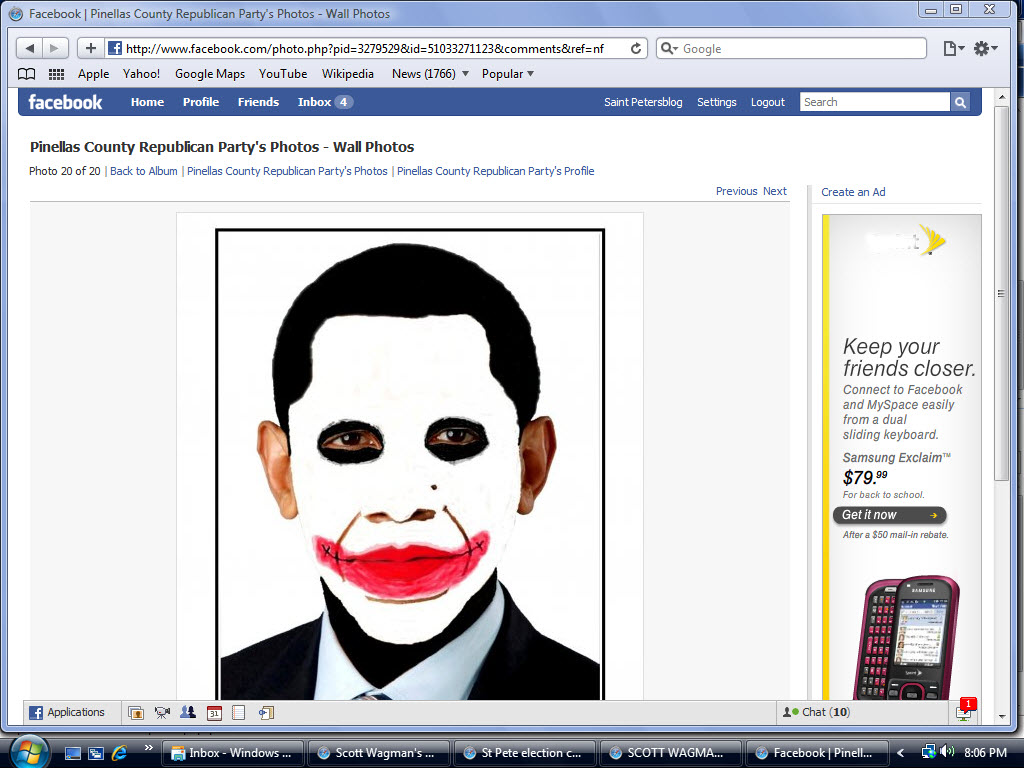Open the Video icon in the Applications bar
The image size is (1024, 768).
(x=162, y=712)
